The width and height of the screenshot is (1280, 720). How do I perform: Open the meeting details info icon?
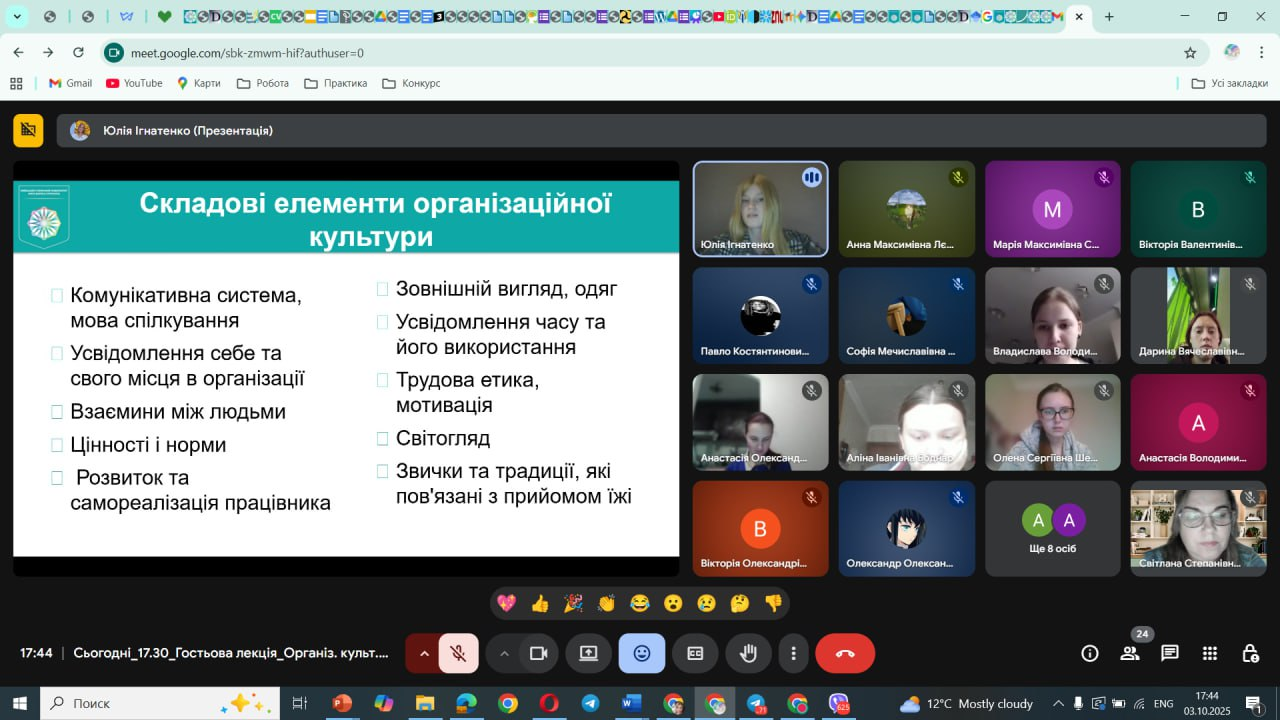(x=1090, y=654)
